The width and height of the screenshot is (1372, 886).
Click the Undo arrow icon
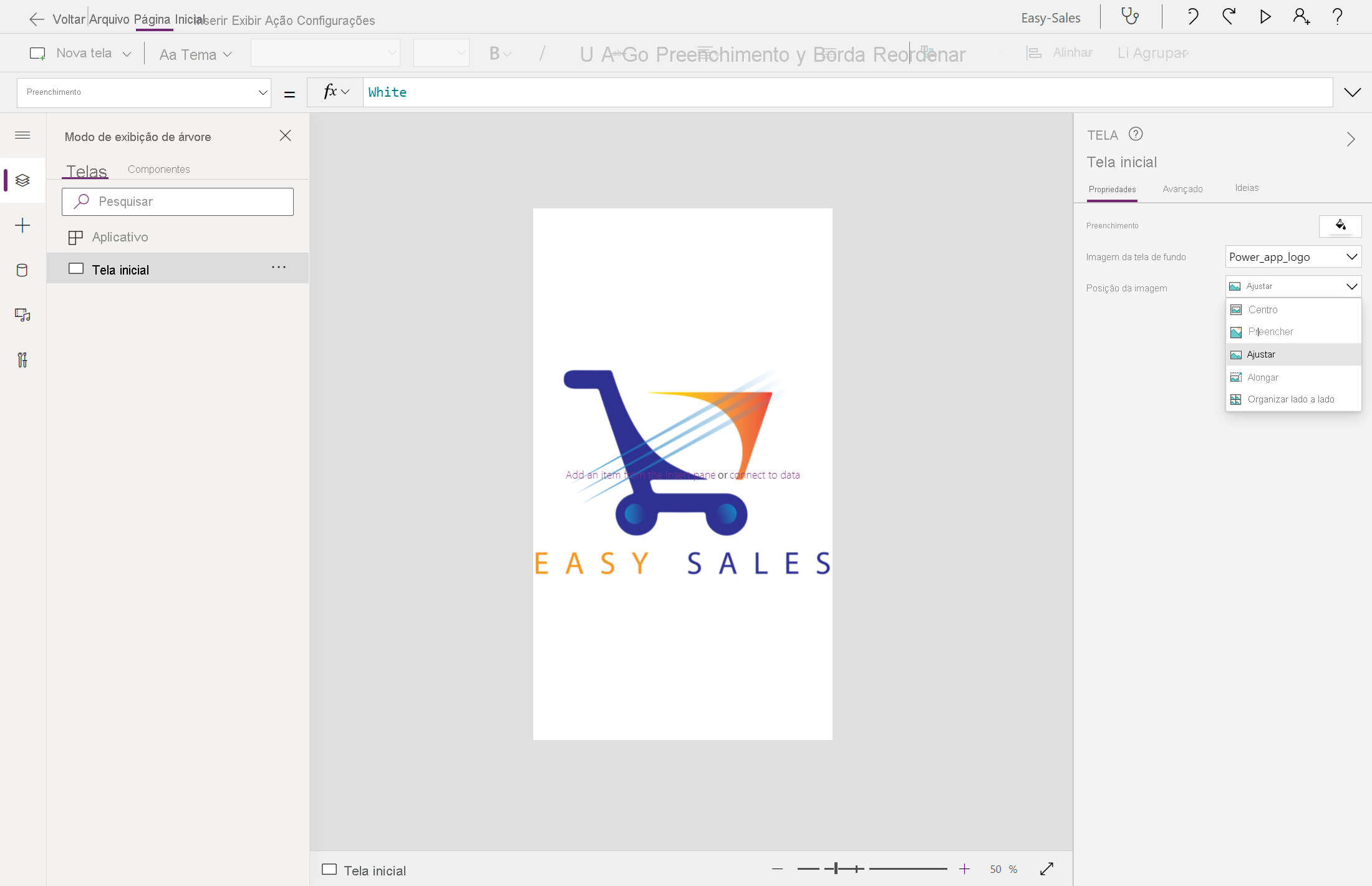(x=1192, y=16)
